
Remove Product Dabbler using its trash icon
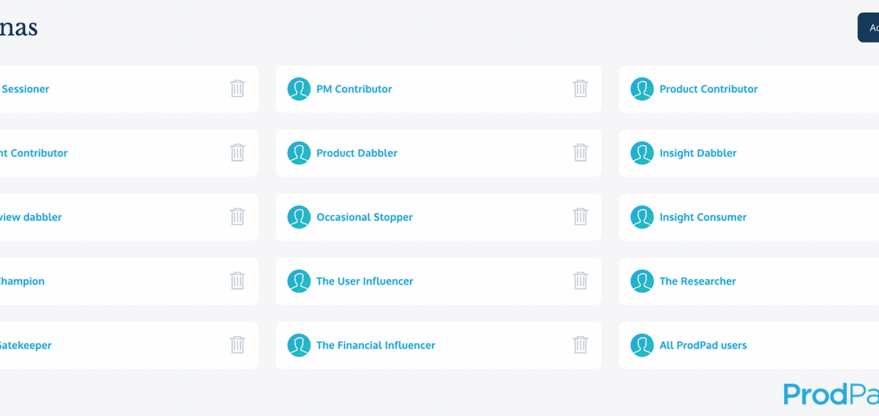click(x=580, y=152)
